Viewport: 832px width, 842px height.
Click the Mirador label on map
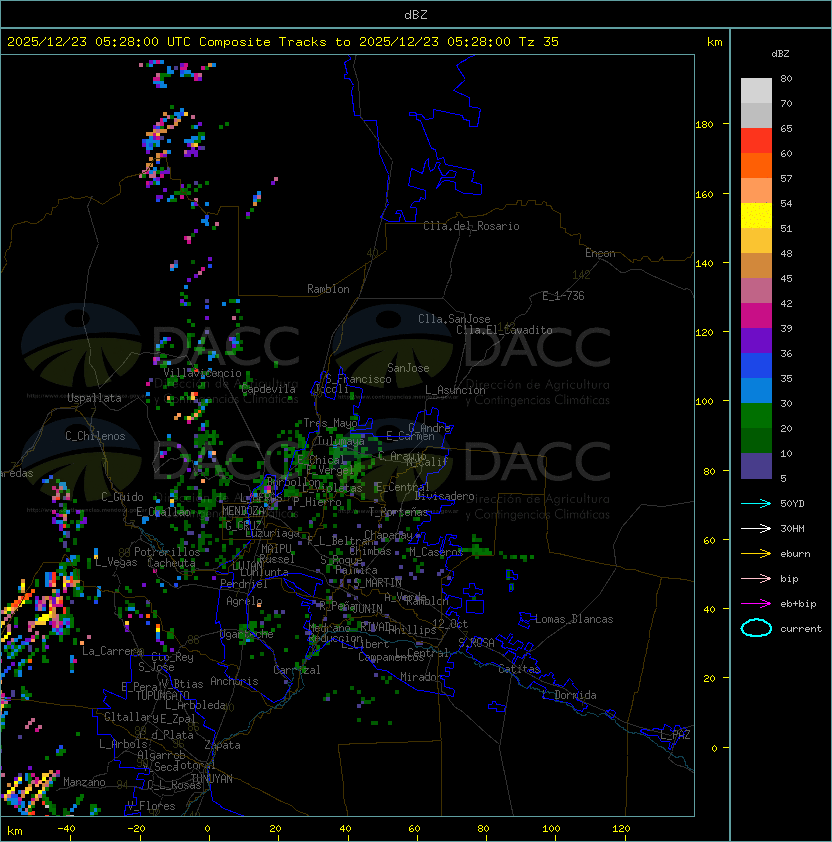pyautogui.click(x=422, y=677)
